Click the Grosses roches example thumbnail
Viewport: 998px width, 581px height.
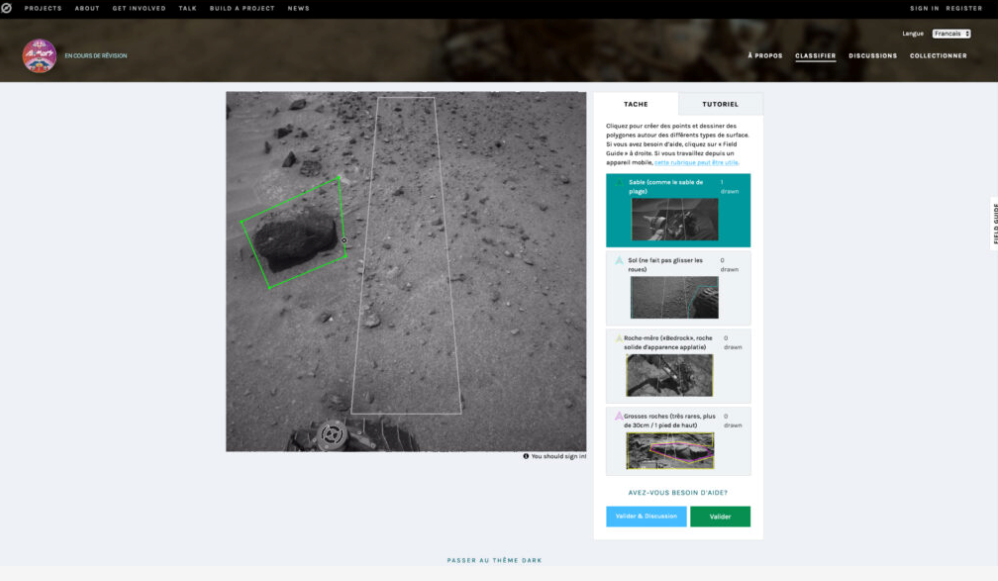pyautogui.click(x=670, y=450)
